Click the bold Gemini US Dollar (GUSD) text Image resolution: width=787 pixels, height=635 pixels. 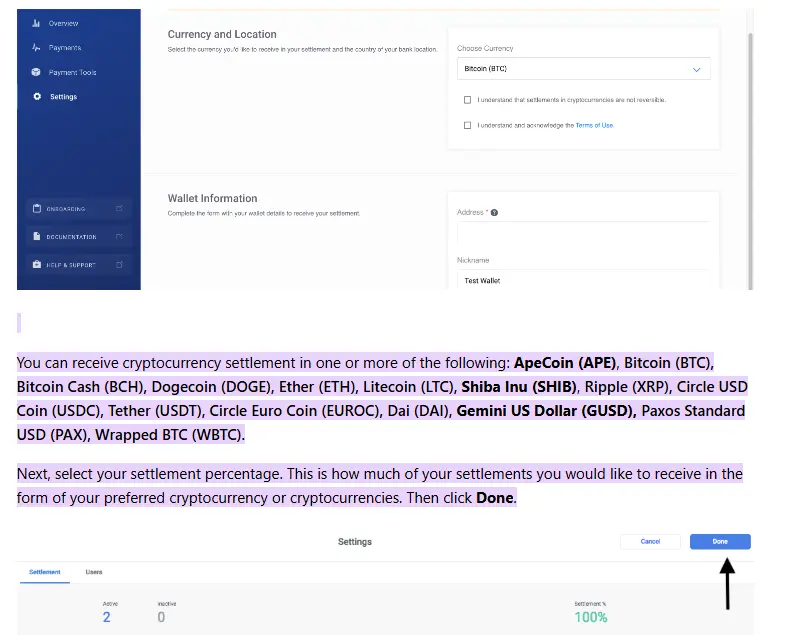pos(546,411)
